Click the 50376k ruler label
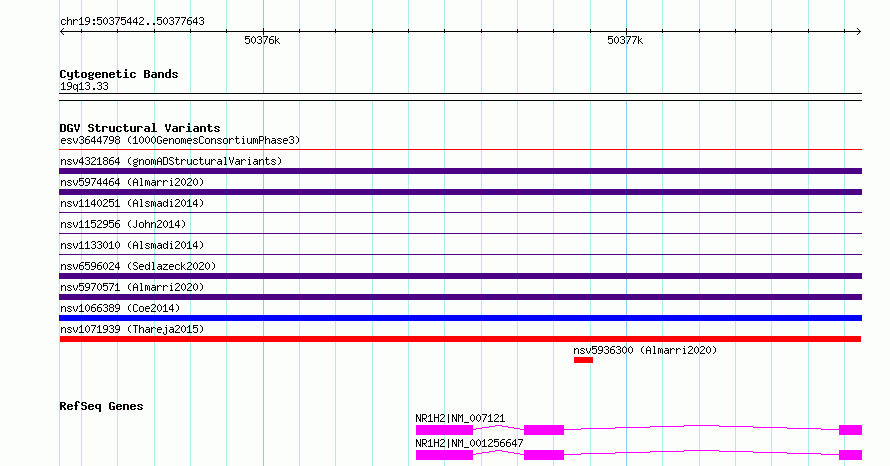The height and width of the screenshot is (466, 890). (262, 40)
